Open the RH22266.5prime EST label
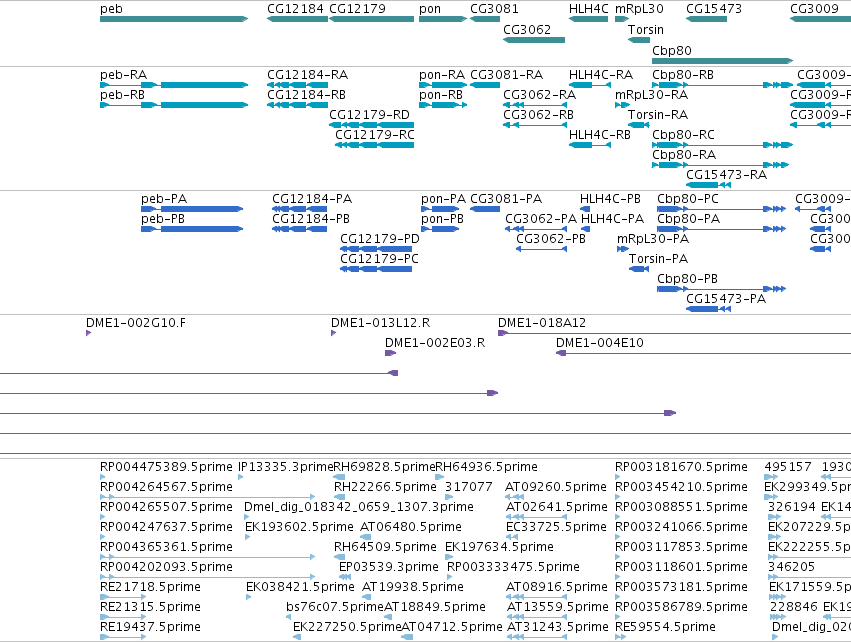 pyautogui.click(x=385, y=487)
